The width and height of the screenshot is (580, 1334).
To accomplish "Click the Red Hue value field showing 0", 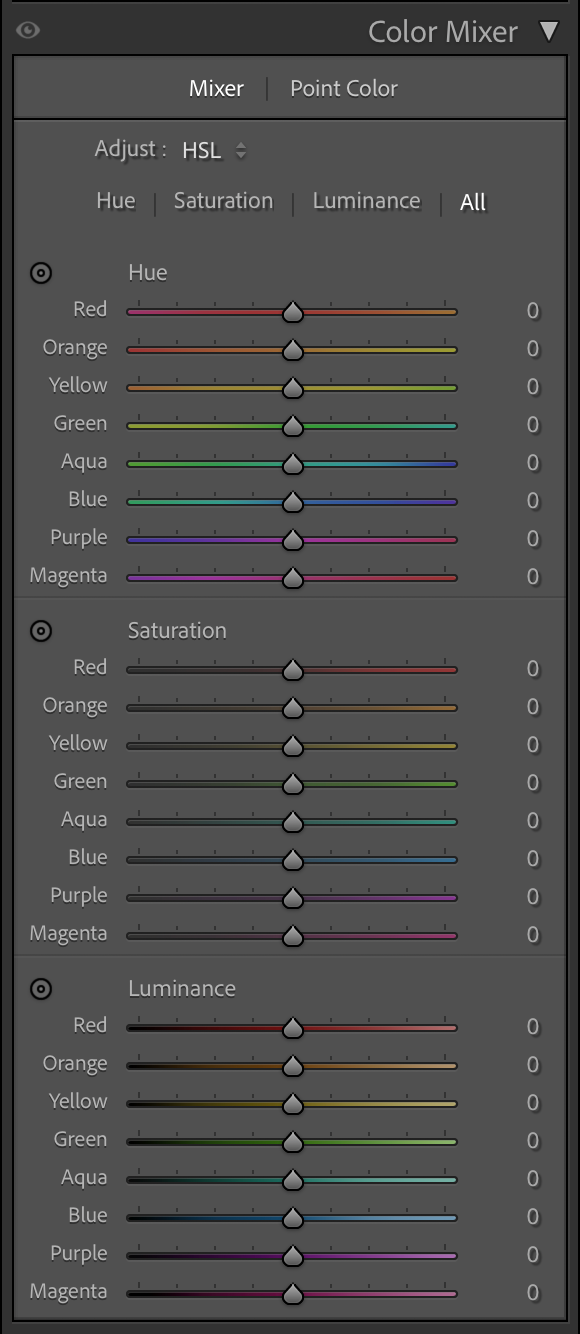I will click(532, 310).
